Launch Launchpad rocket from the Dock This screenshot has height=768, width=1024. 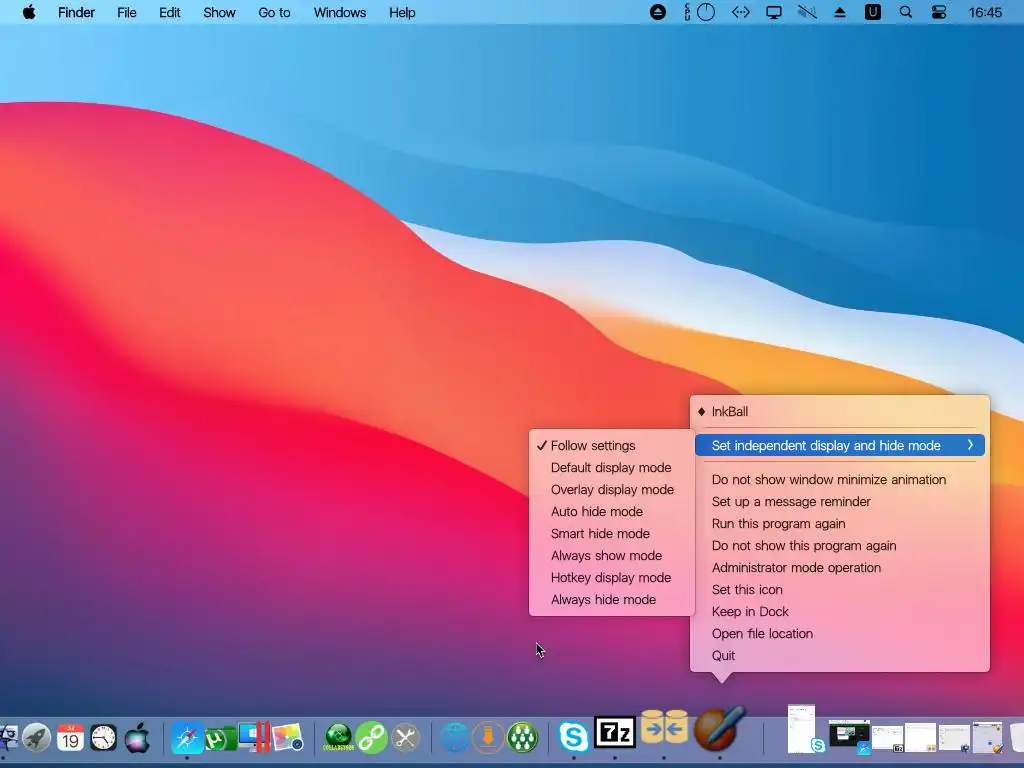pyautogui.click(x=37, y=738)
